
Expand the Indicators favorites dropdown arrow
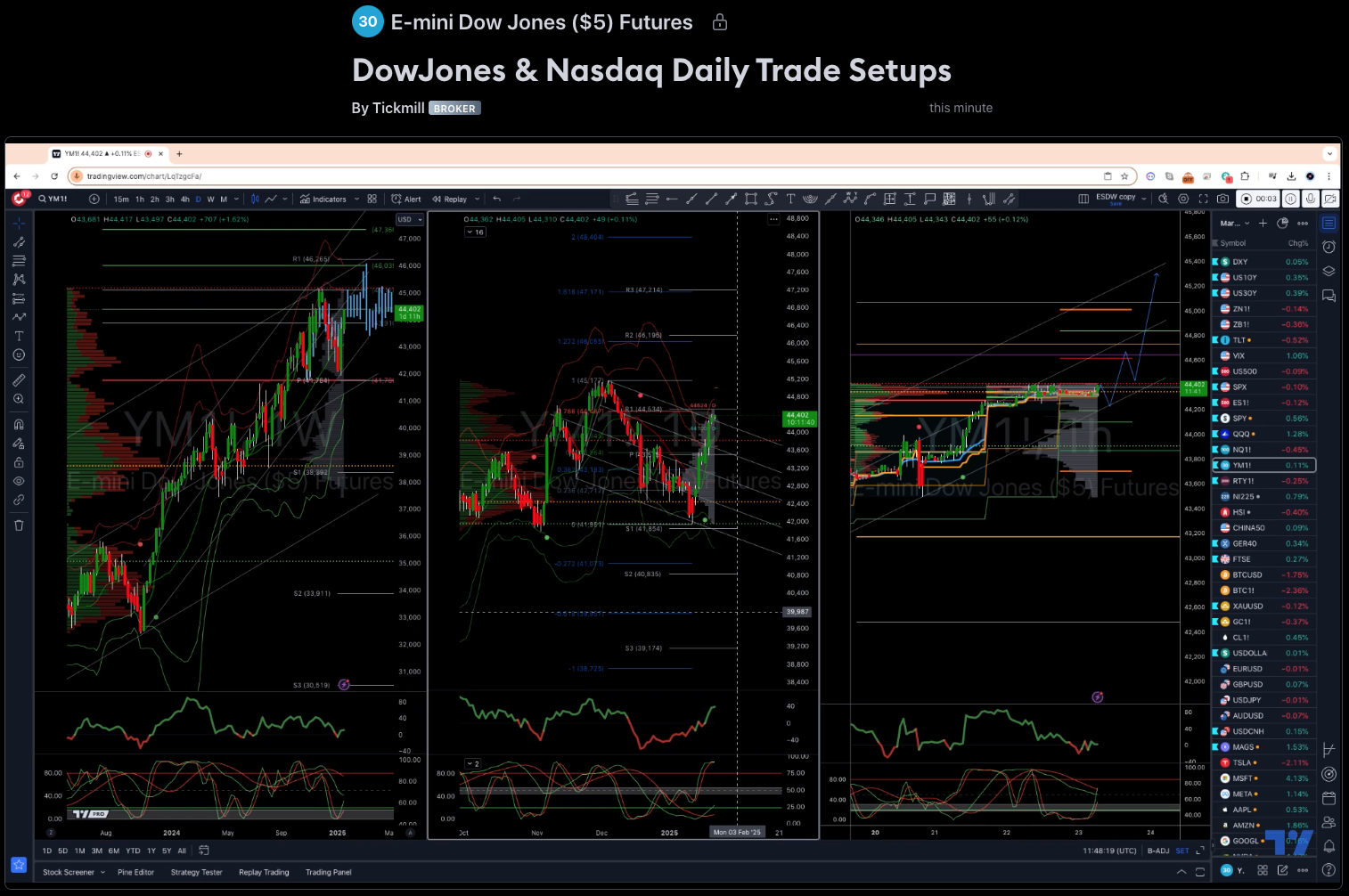click(x=356, y=200)
